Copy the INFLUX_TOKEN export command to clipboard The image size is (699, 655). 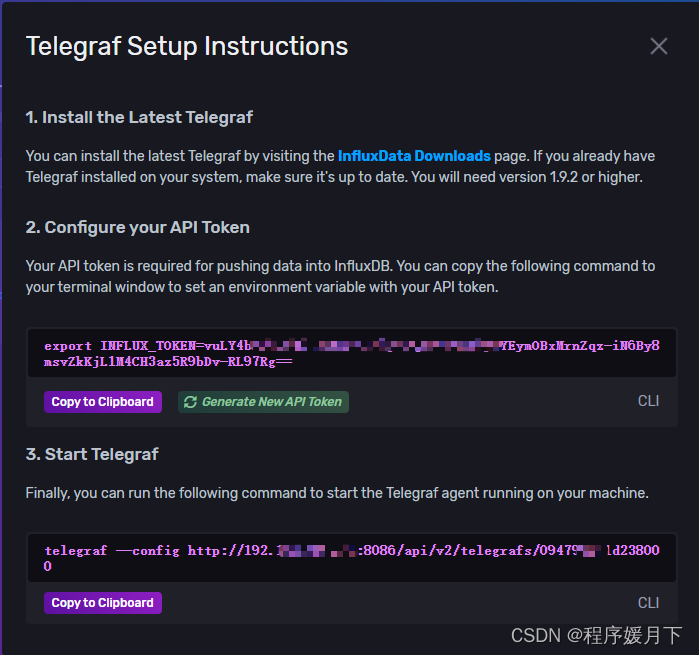pyautogui.click(x=103, y=402)
